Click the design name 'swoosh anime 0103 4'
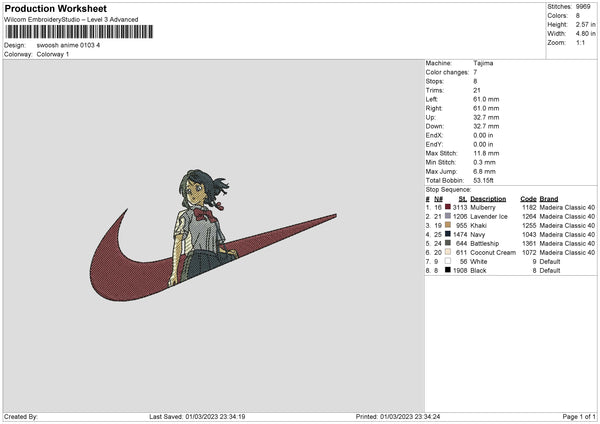The width and height of the screenshot is (600, 424). click(68, 45)
